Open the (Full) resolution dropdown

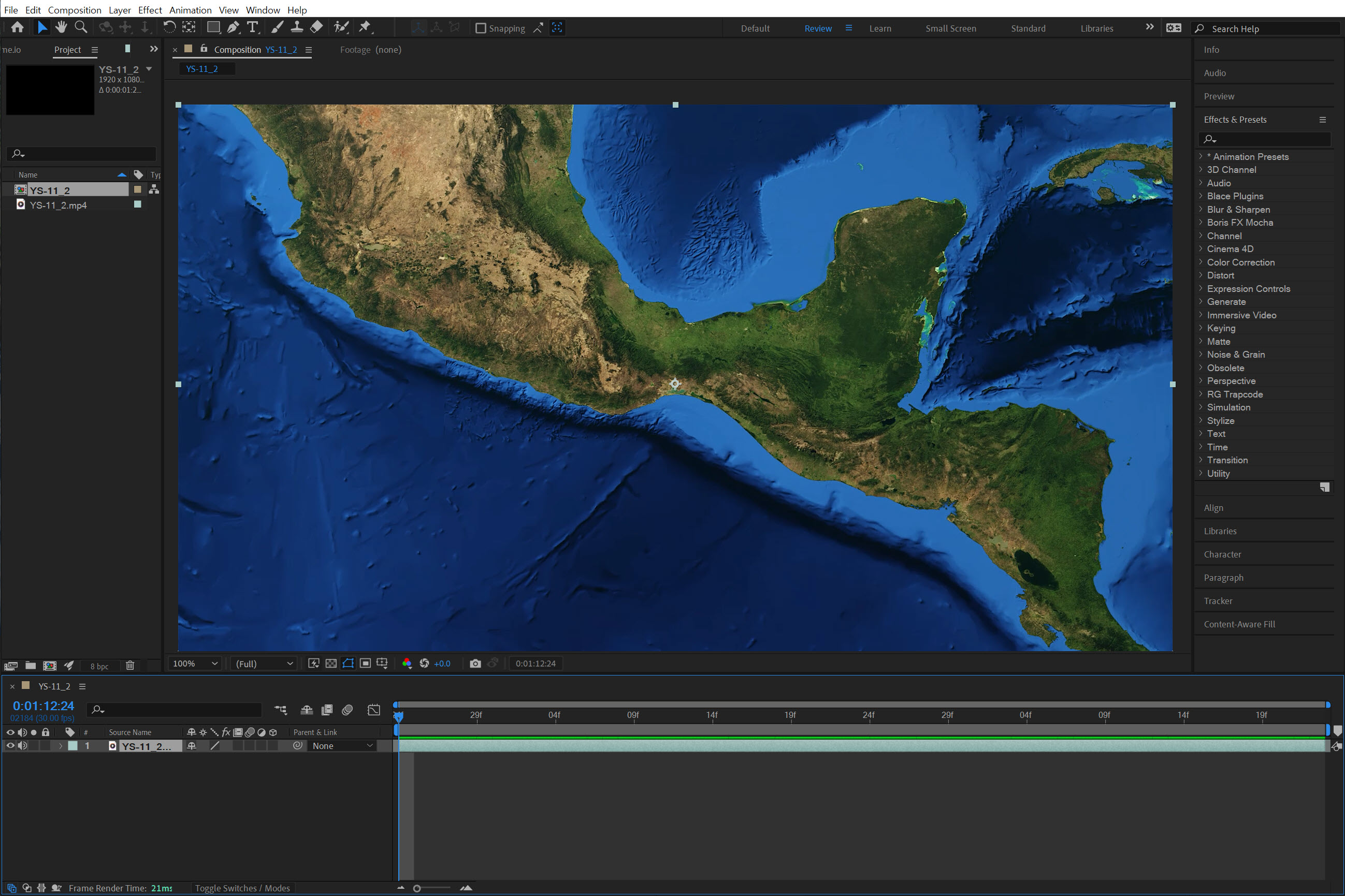(x=264, y=664)
